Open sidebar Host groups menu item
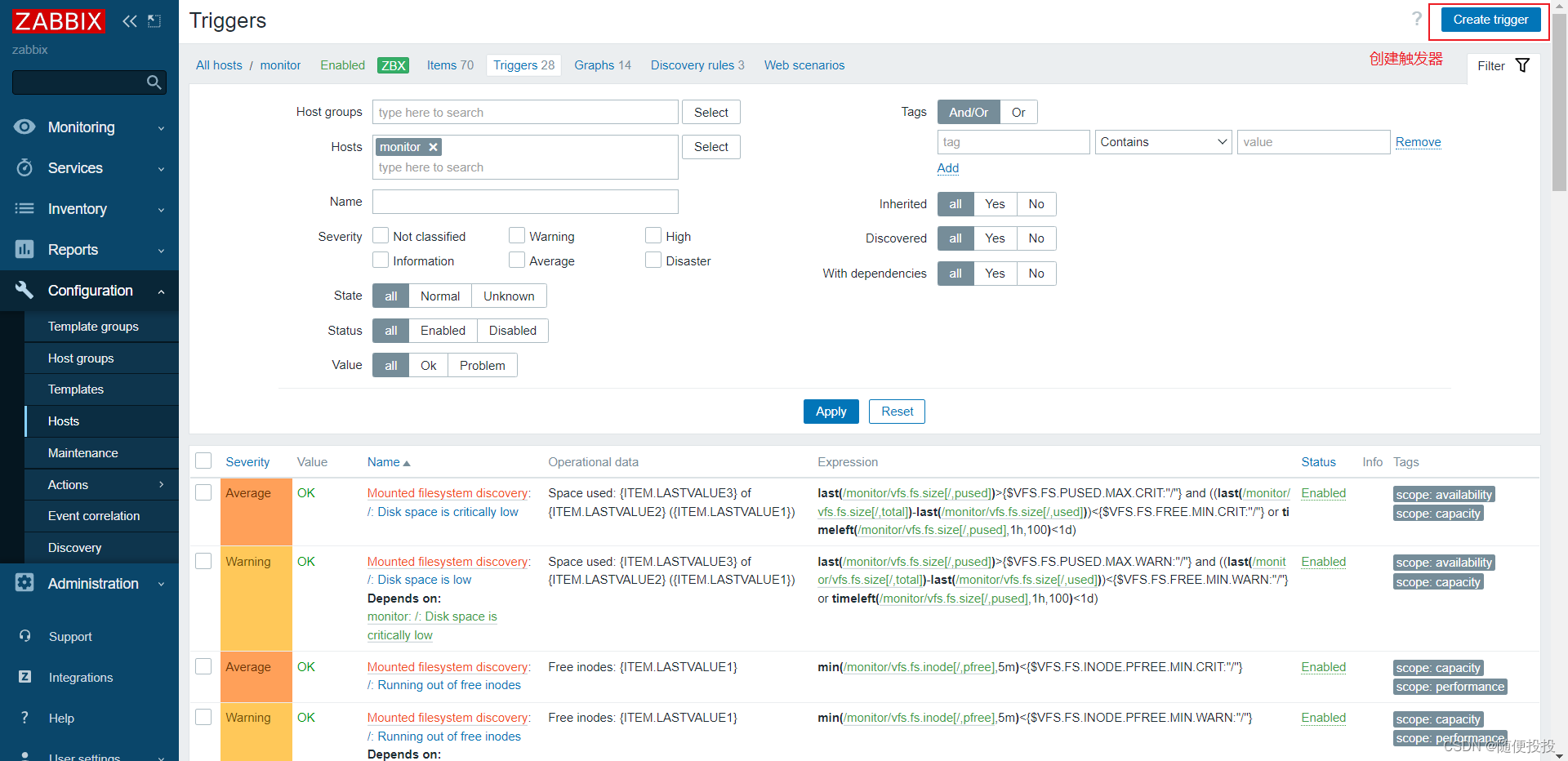The height and width of the screenshot is (761, 1568). click(x=101, y=358)
